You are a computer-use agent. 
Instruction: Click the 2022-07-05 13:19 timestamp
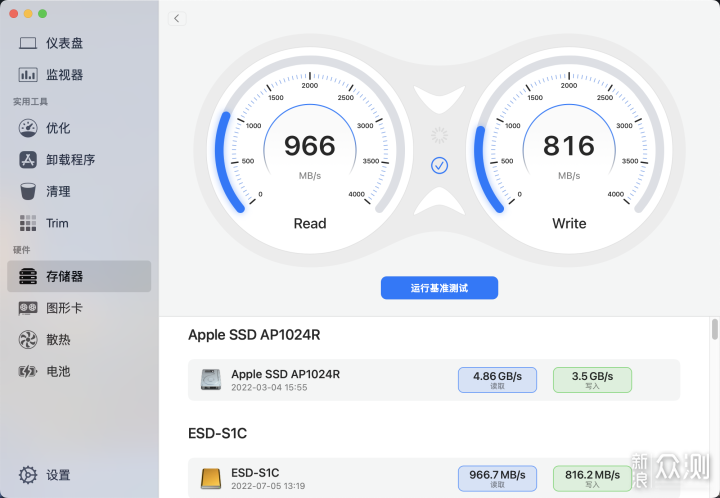268,486
